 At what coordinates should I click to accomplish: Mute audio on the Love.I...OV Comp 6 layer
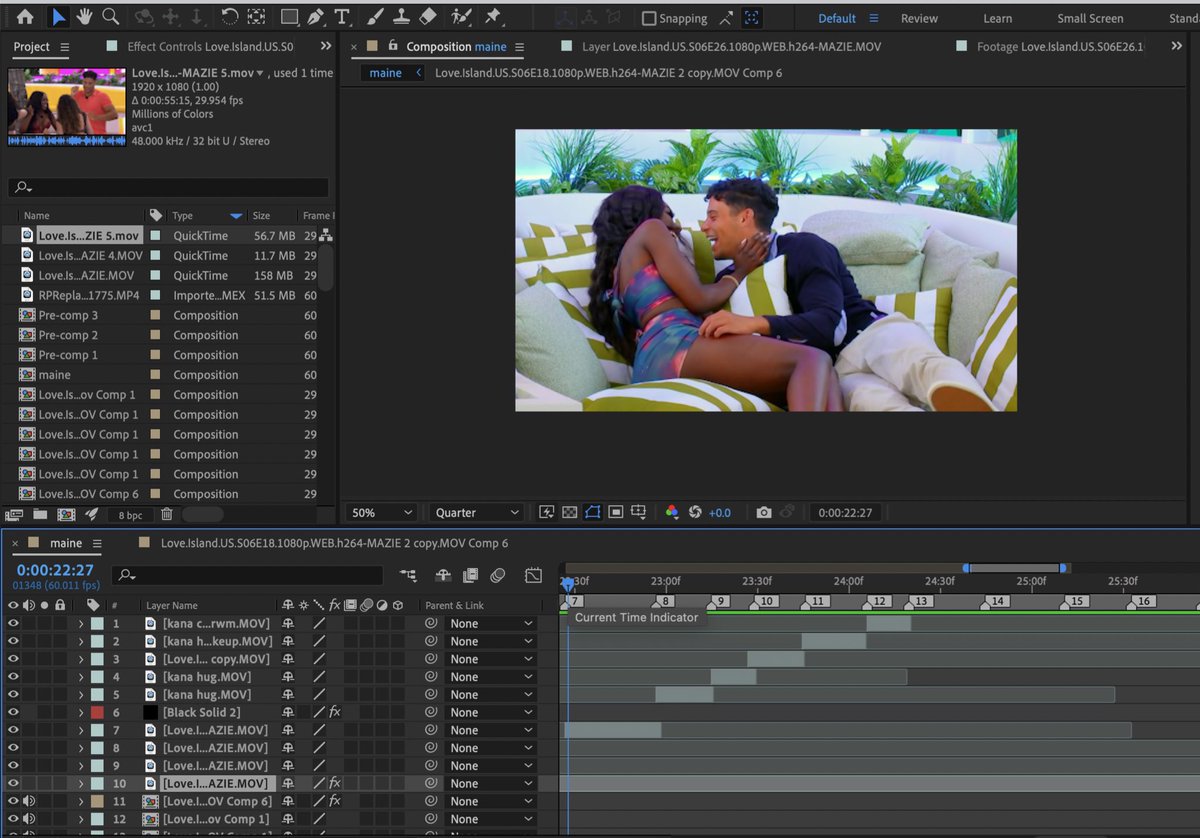coord(27,801)
